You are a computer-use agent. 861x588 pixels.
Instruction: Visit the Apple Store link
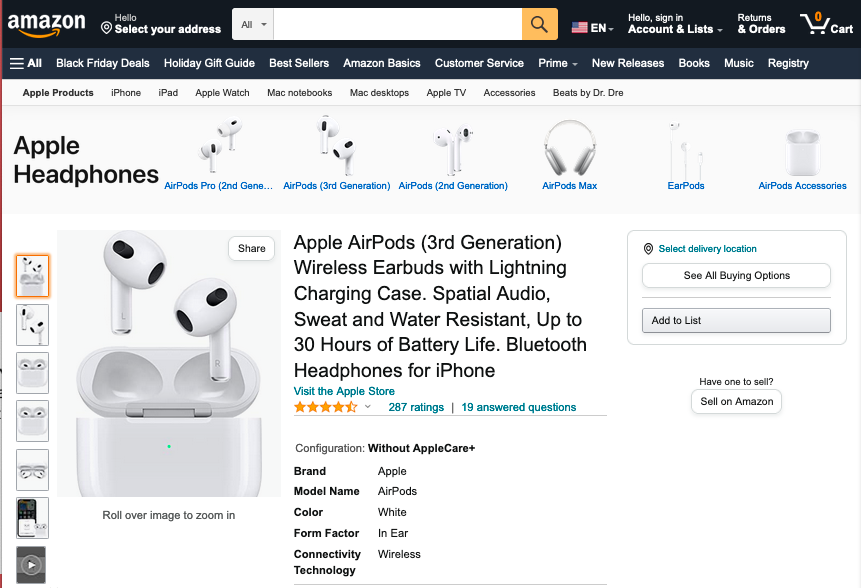(344, 391)
